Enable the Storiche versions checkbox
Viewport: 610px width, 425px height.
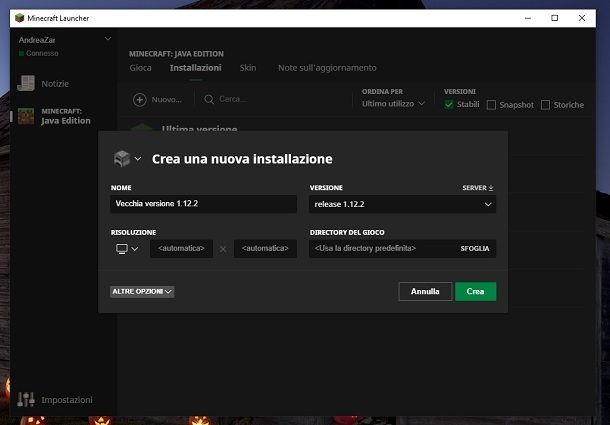click(545, 105)
